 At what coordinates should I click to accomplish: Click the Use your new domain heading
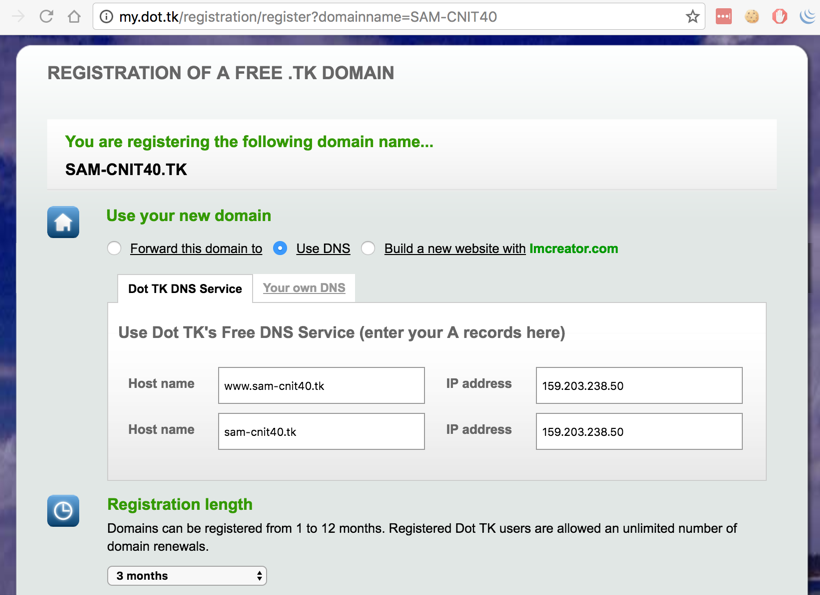click(x=189, y=215)
